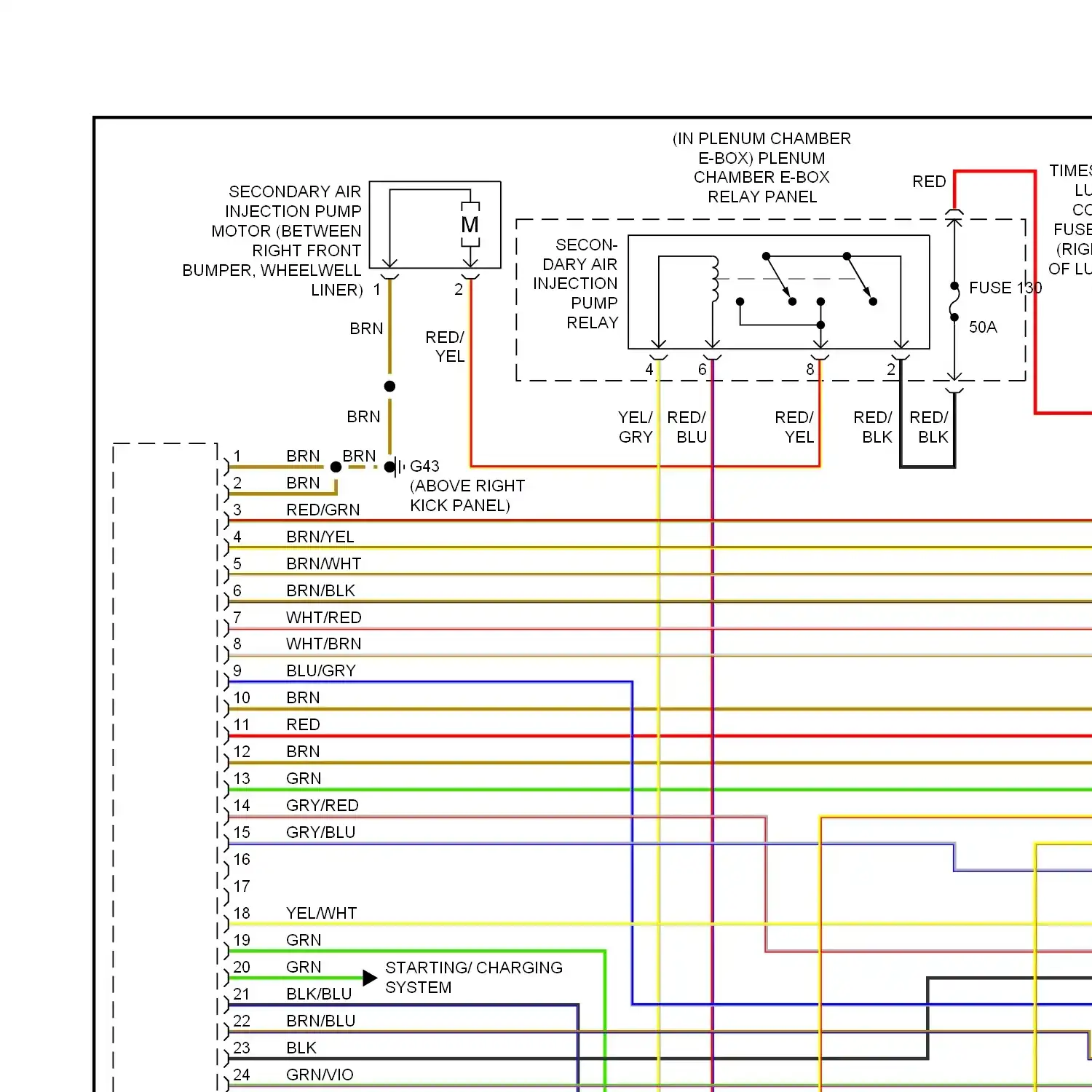Image resolution: width=1092 pixels, height=1092 pixels.
Task: Select connector pin 4 BRN/YEL label
Action: coord(320,537)
